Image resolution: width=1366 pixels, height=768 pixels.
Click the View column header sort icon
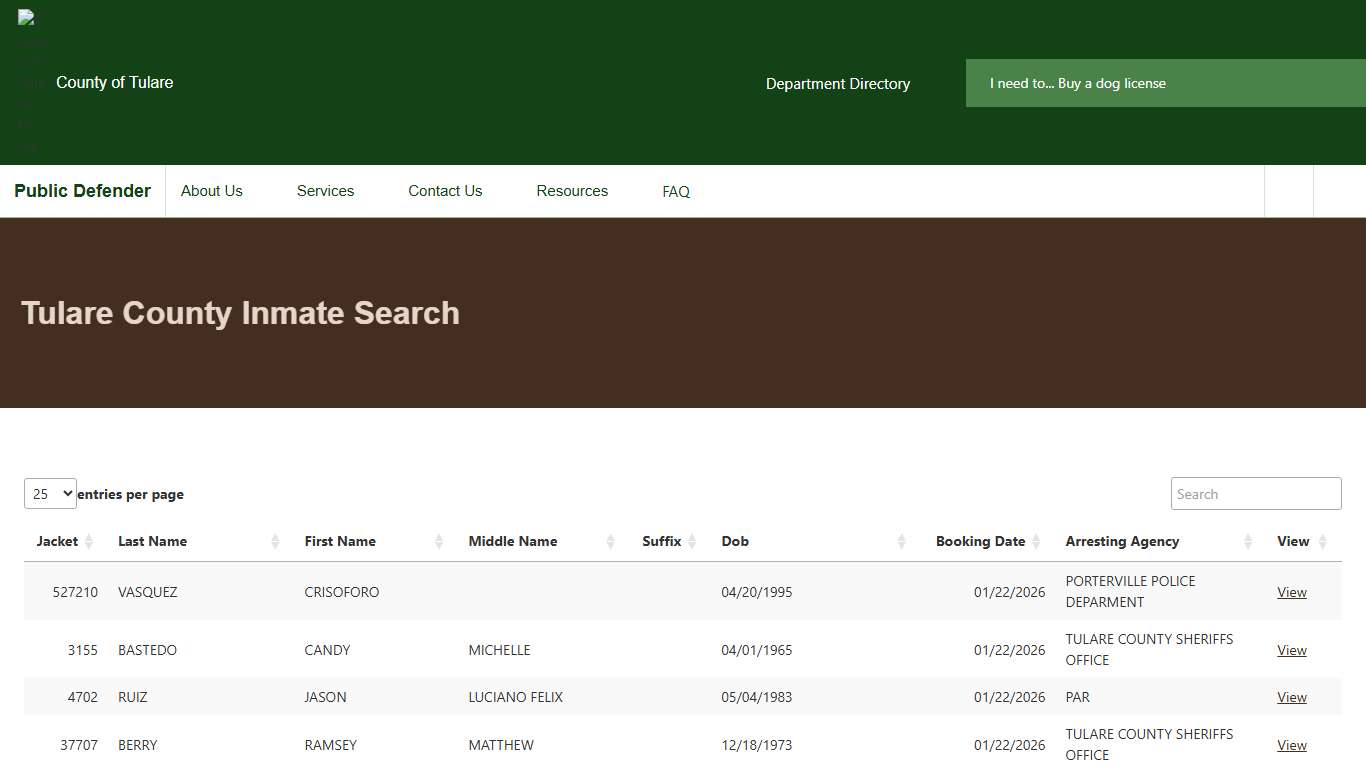tap(1322, 541)
